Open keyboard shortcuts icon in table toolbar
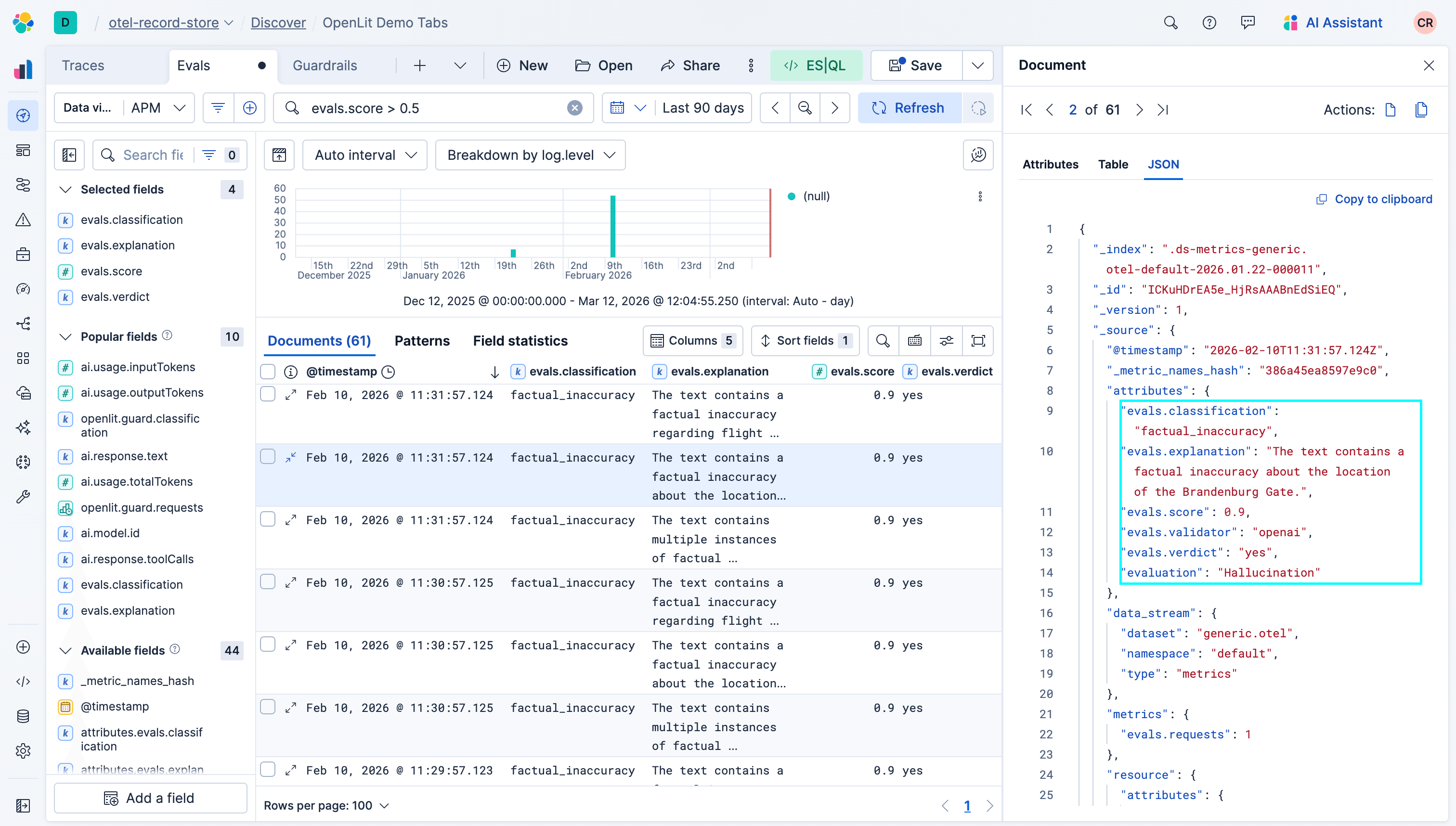The width and height of the screenshot is (1456, 826). tap(915, 340)
